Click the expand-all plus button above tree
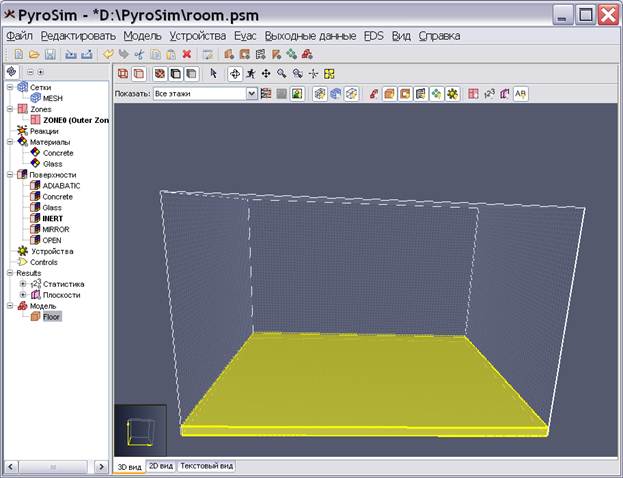 tap(40, 72)
